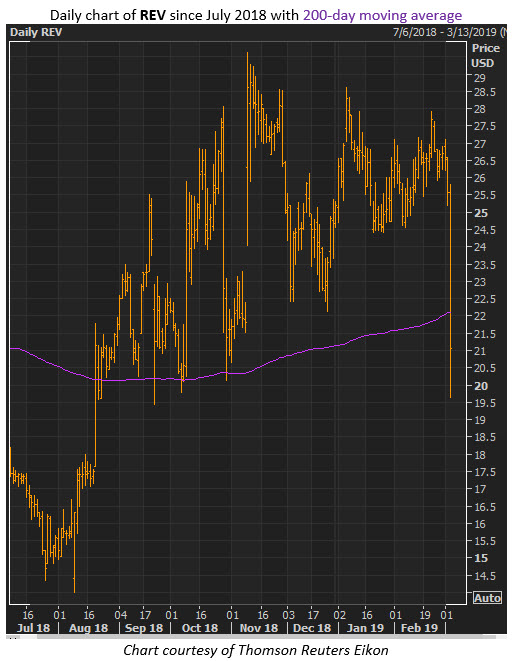Image resolution: width=516 pixels, height=661 pixels.
Task: Select the 22.5 price axis value
Action: [x=484, y=299]
